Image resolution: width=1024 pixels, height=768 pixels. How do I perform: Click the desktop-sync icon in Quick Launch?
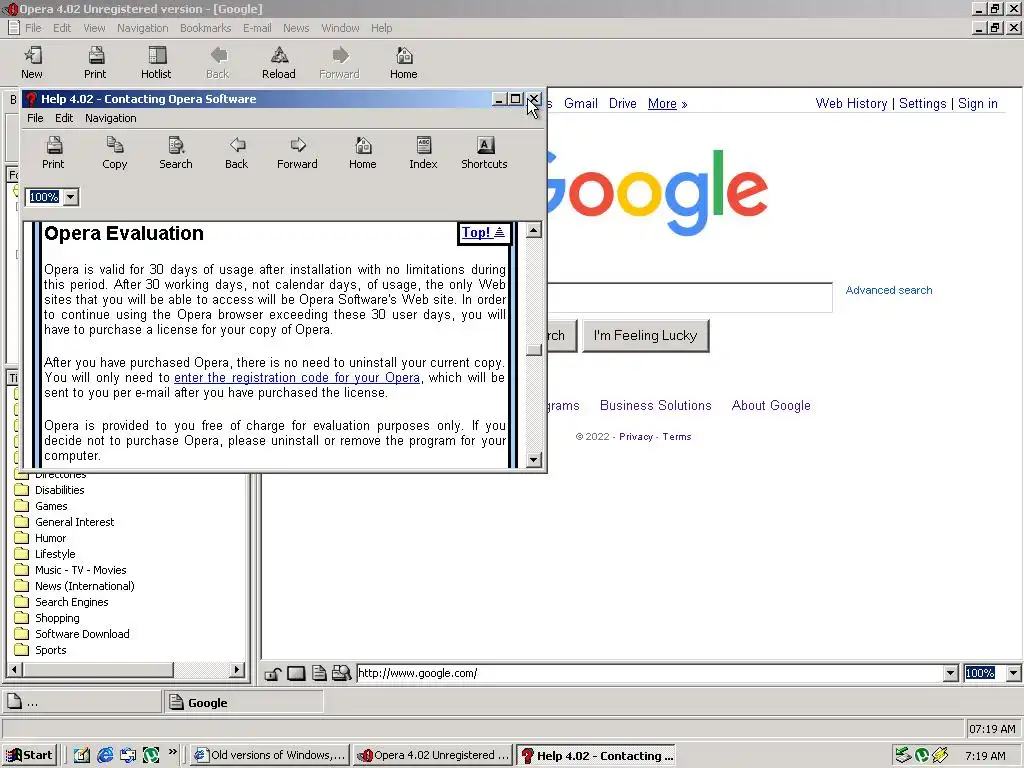[128, 756]
